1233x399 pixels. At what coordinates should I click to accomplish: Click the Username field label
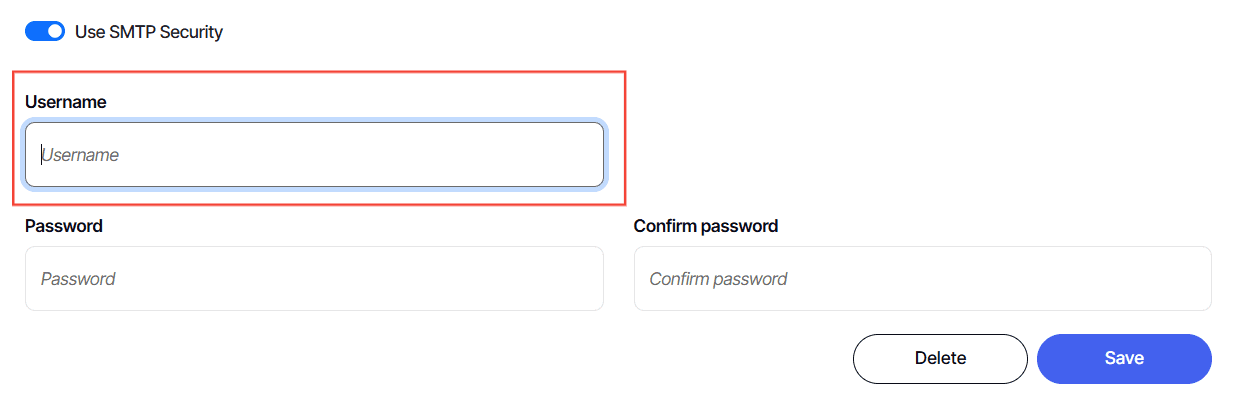pos(66,102)
